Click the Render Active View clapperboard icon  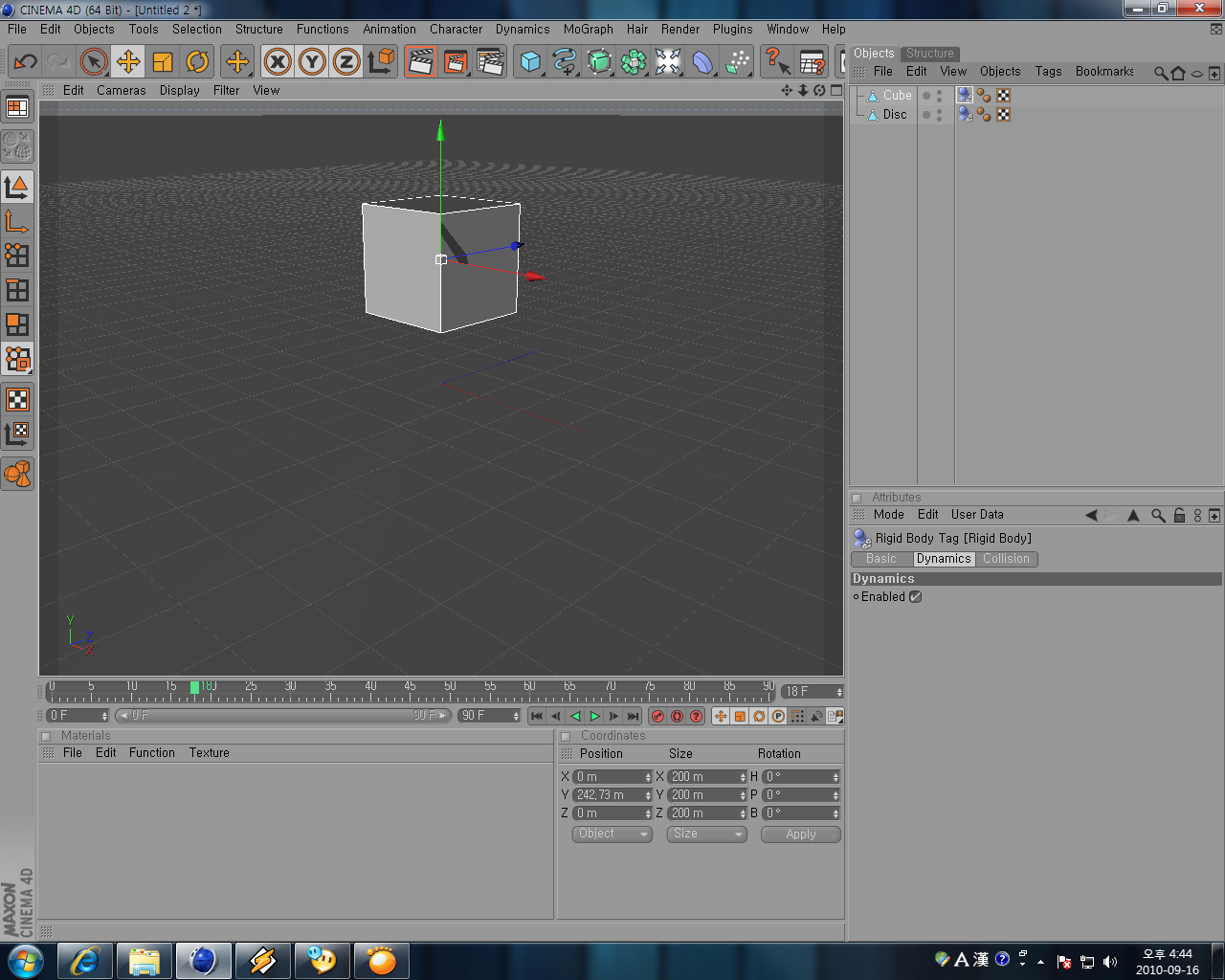coord(420,62)
